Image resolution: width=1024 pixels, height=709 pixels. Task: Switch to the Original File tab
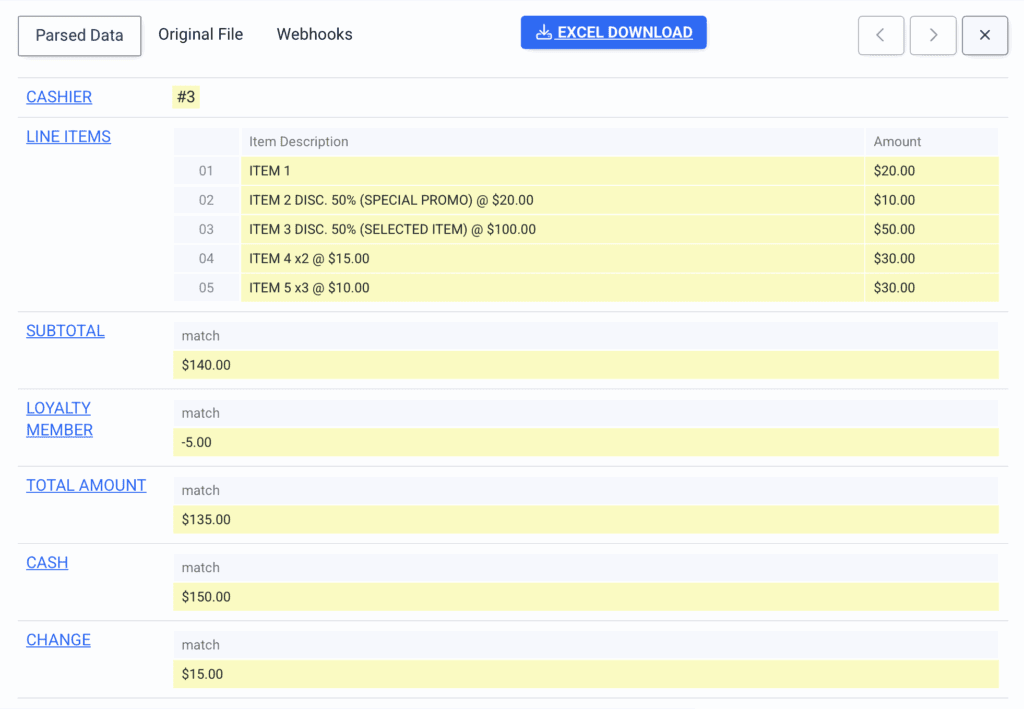pyautogui.click(x=200, y=34)
